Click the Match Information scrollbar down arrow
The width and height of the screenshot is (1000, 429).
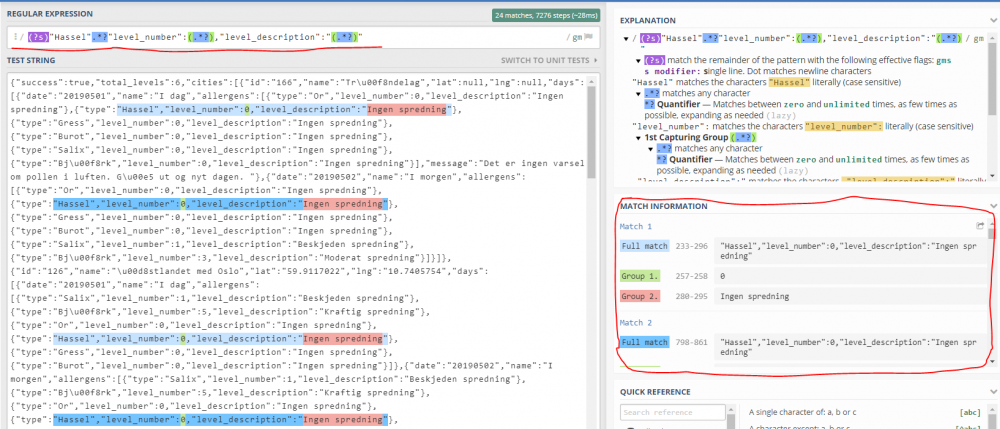click(991, 361)
